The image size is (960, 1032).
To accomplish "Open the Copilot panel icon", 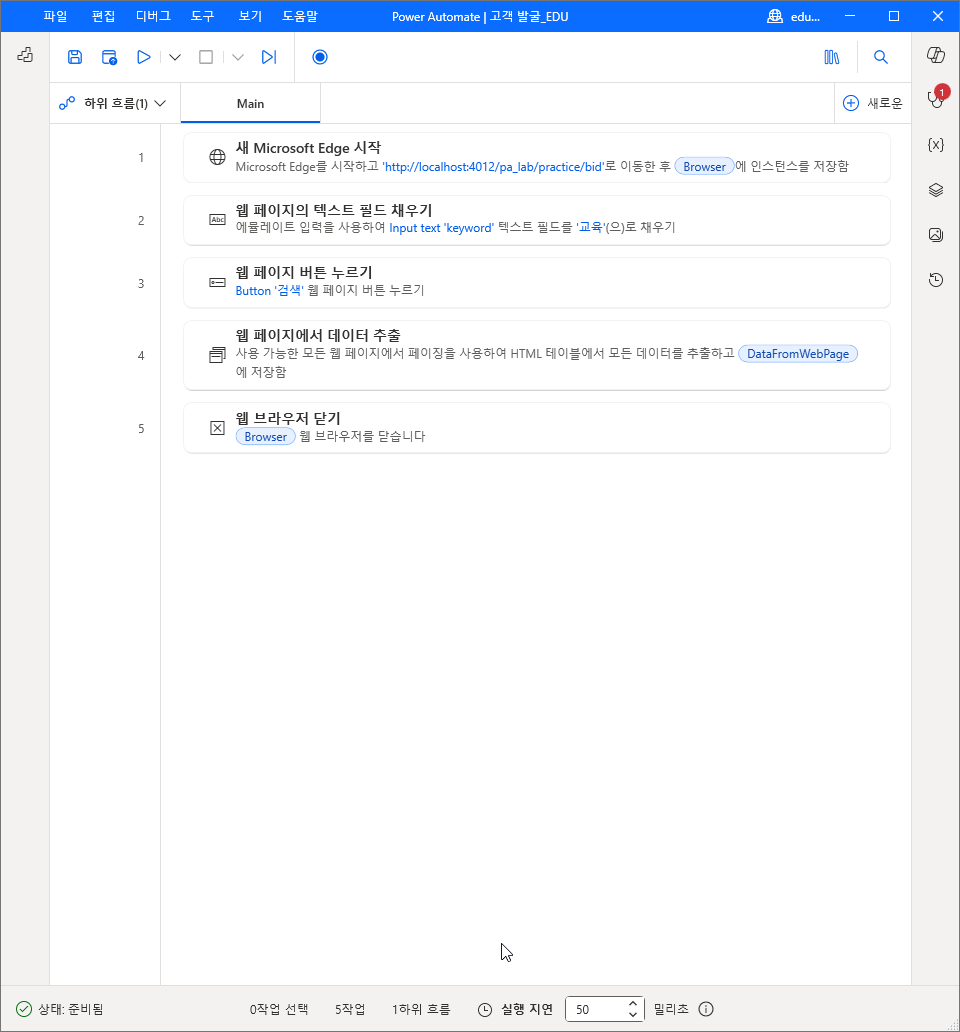I will click(936, 55).
